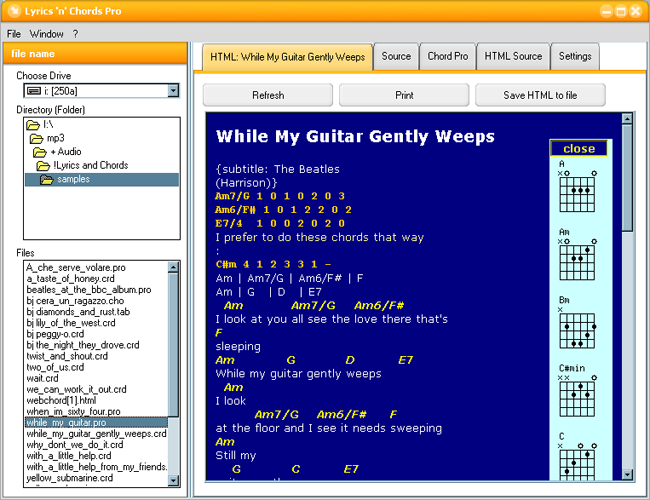Click the C#m chord definition line
The image size is (650, 500).
[274, 264]
